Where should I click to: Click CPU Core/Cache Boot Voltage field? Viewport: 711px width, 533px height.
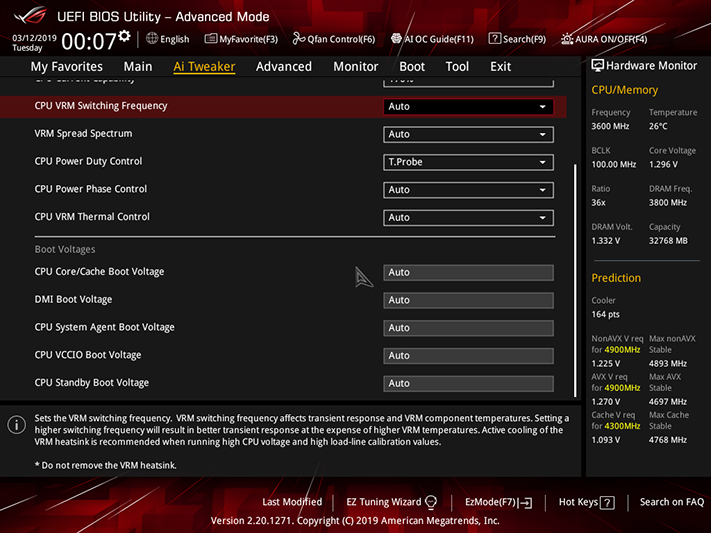(x=468, y=273)
